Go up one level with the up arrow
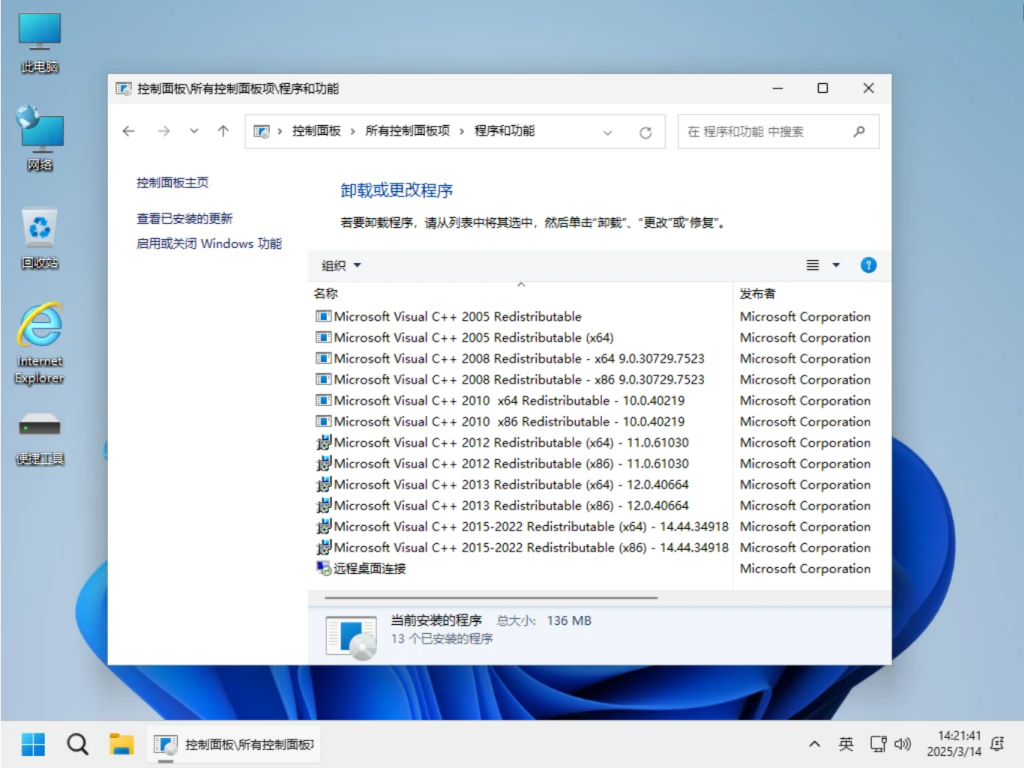This screenshot has height=768, width=1024. click(223, 131)
